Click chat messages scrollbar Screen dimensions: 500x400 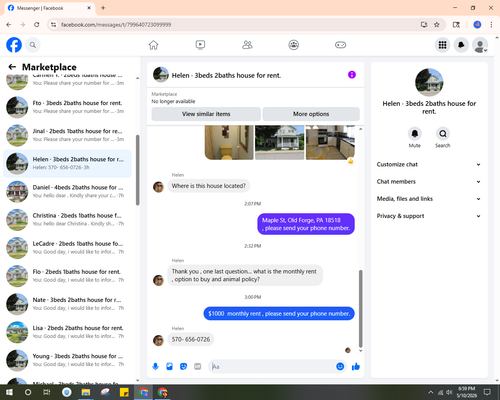point(361,309)
